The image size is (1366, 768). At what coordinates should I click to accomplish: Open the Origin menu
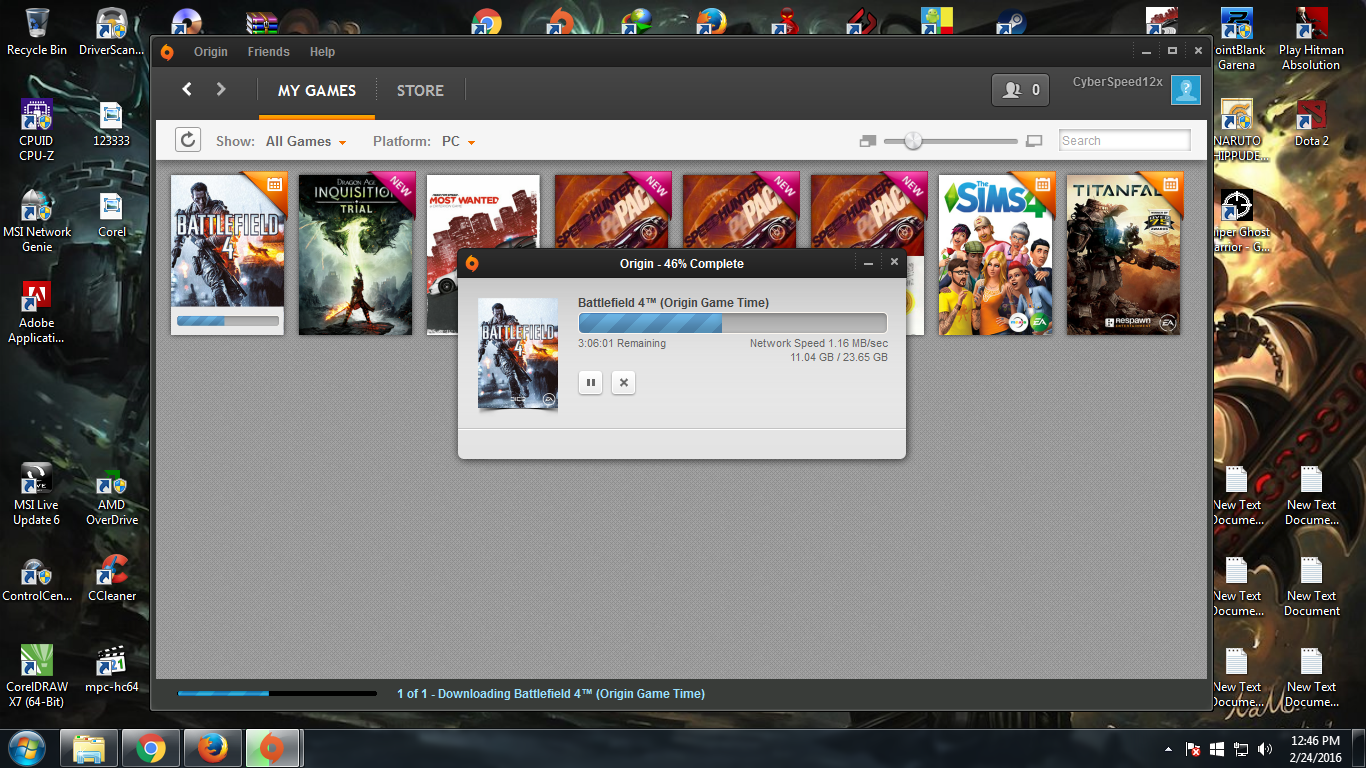point(211,52)
